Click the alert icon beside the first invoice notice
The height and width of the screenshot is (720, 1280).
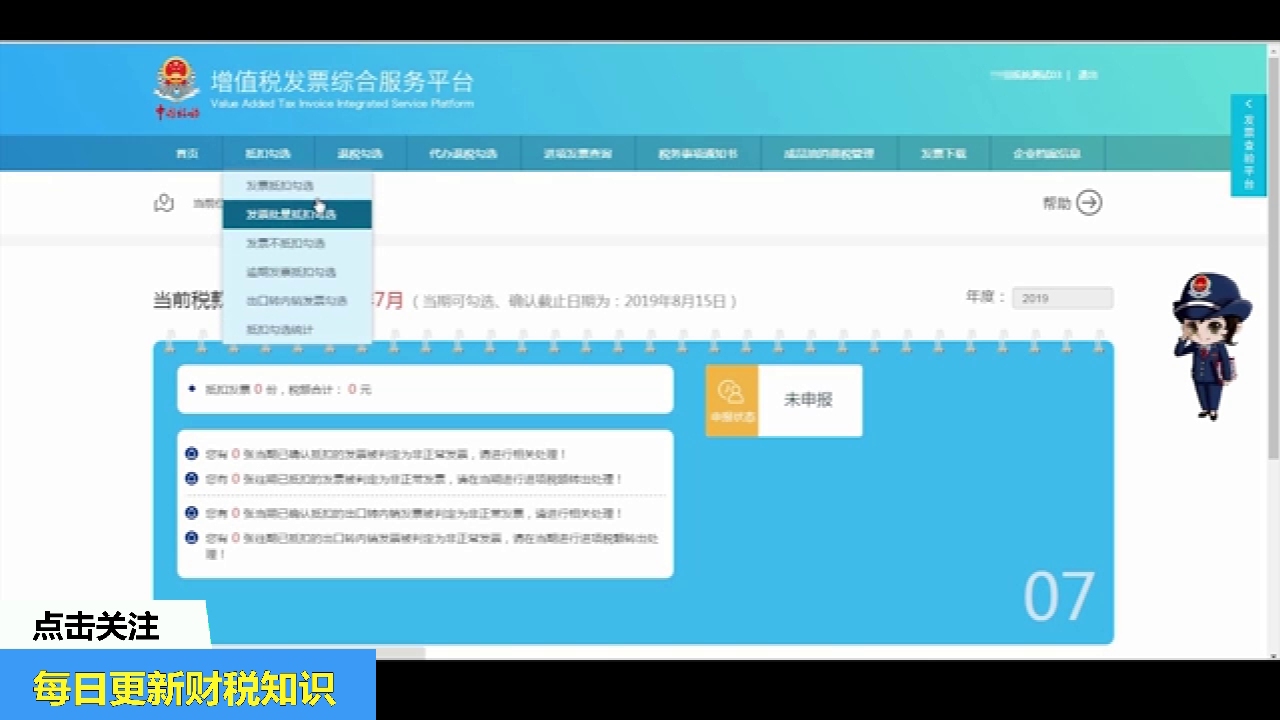point(191,453)
